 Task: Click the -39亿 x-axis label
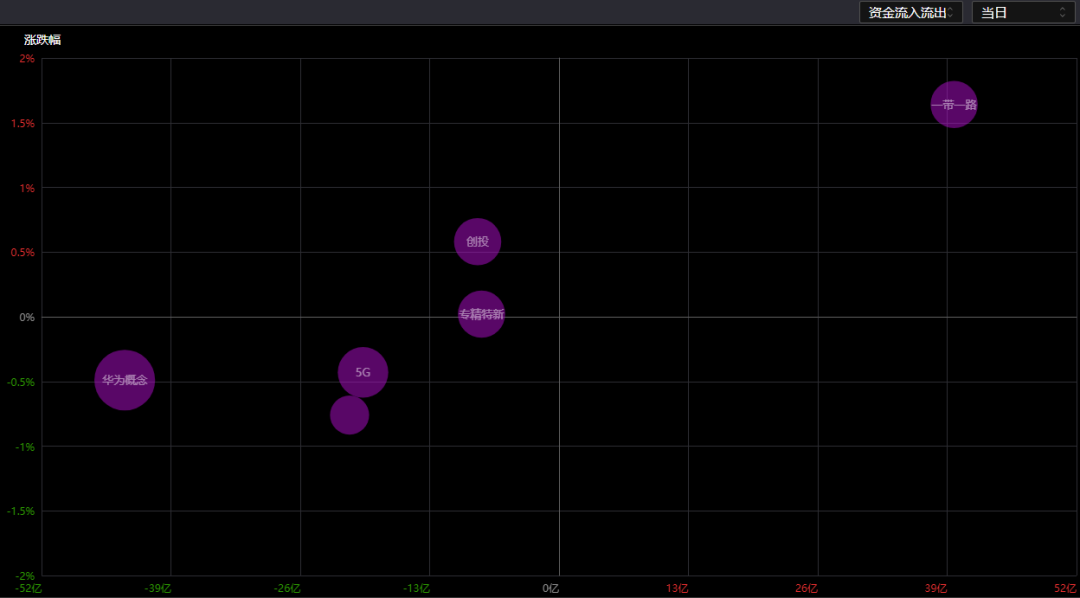tap(158, 588)
